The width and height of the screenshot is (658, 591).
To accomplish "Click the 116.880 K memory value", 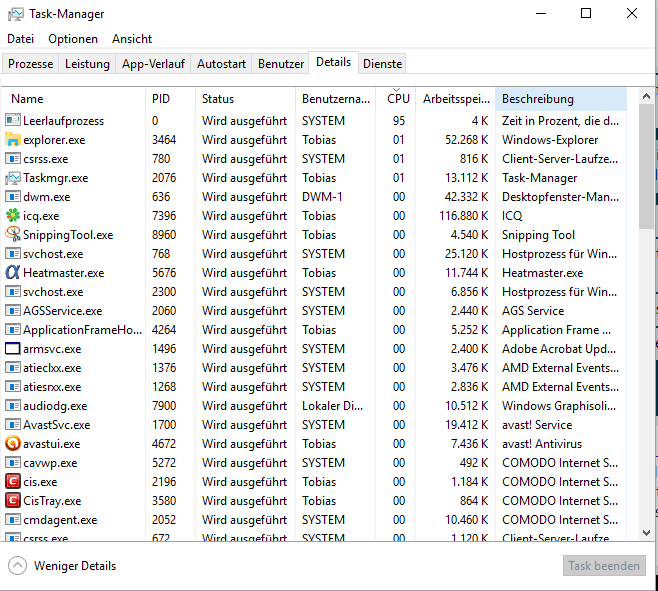I will (x=464, y=215).
